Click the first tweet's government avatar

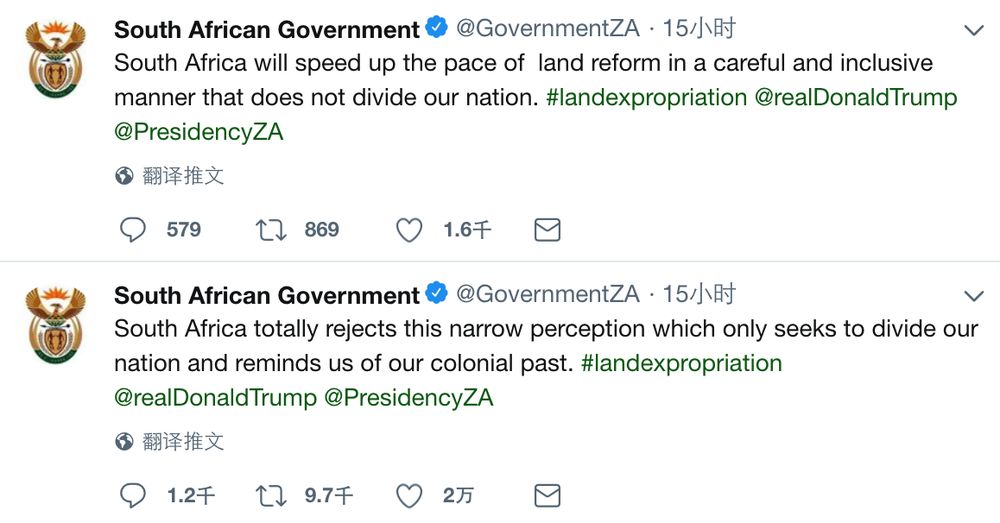[55, 58]
